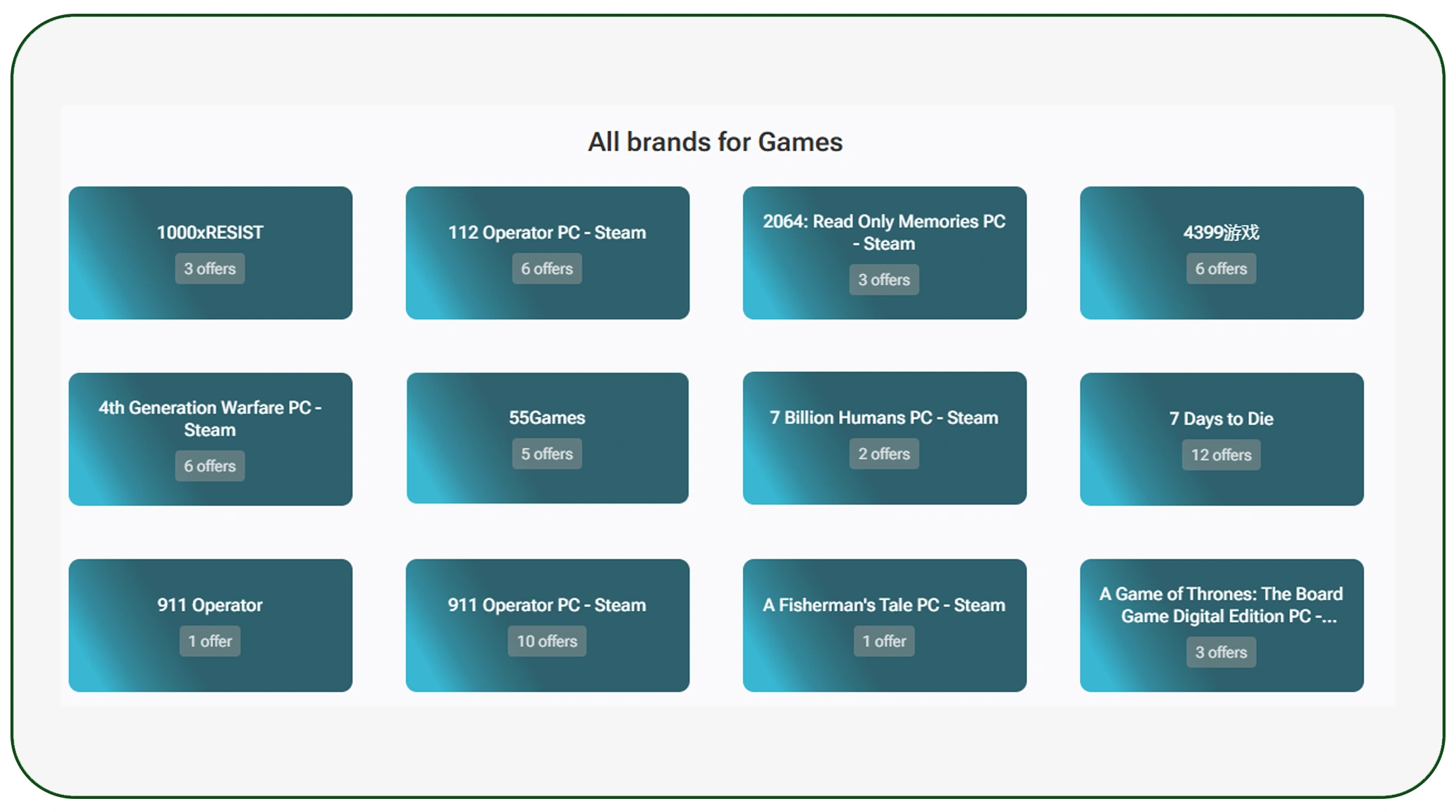
Task: Click the 3 offers badge for 1000xRESIST
Action: coord(210,268)
